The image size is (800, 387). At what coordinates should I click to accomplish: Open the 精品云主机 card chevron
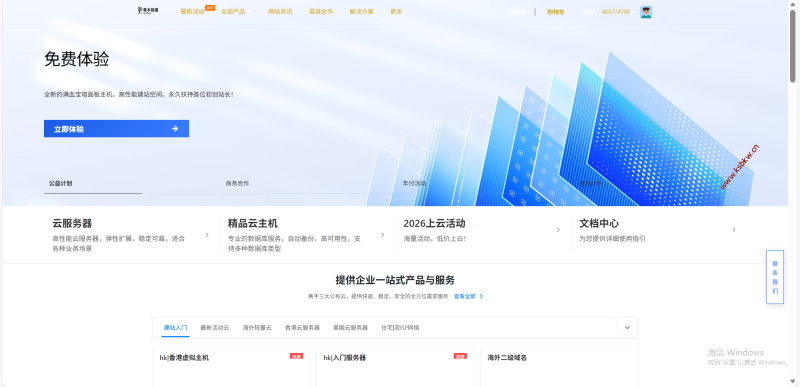(x=383, y=235)
